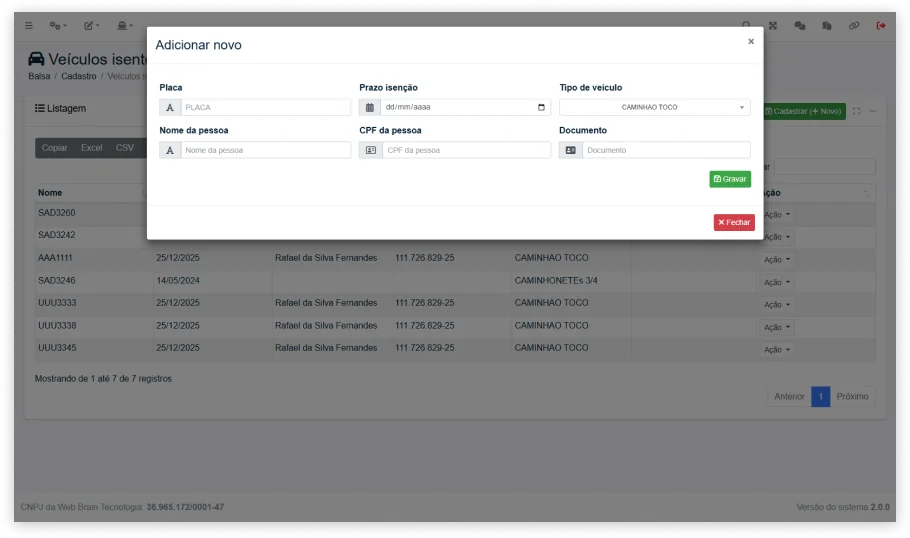Screen dimensions: 910x538
Task: Click the red Fechar button
Action: pos(734,222)
